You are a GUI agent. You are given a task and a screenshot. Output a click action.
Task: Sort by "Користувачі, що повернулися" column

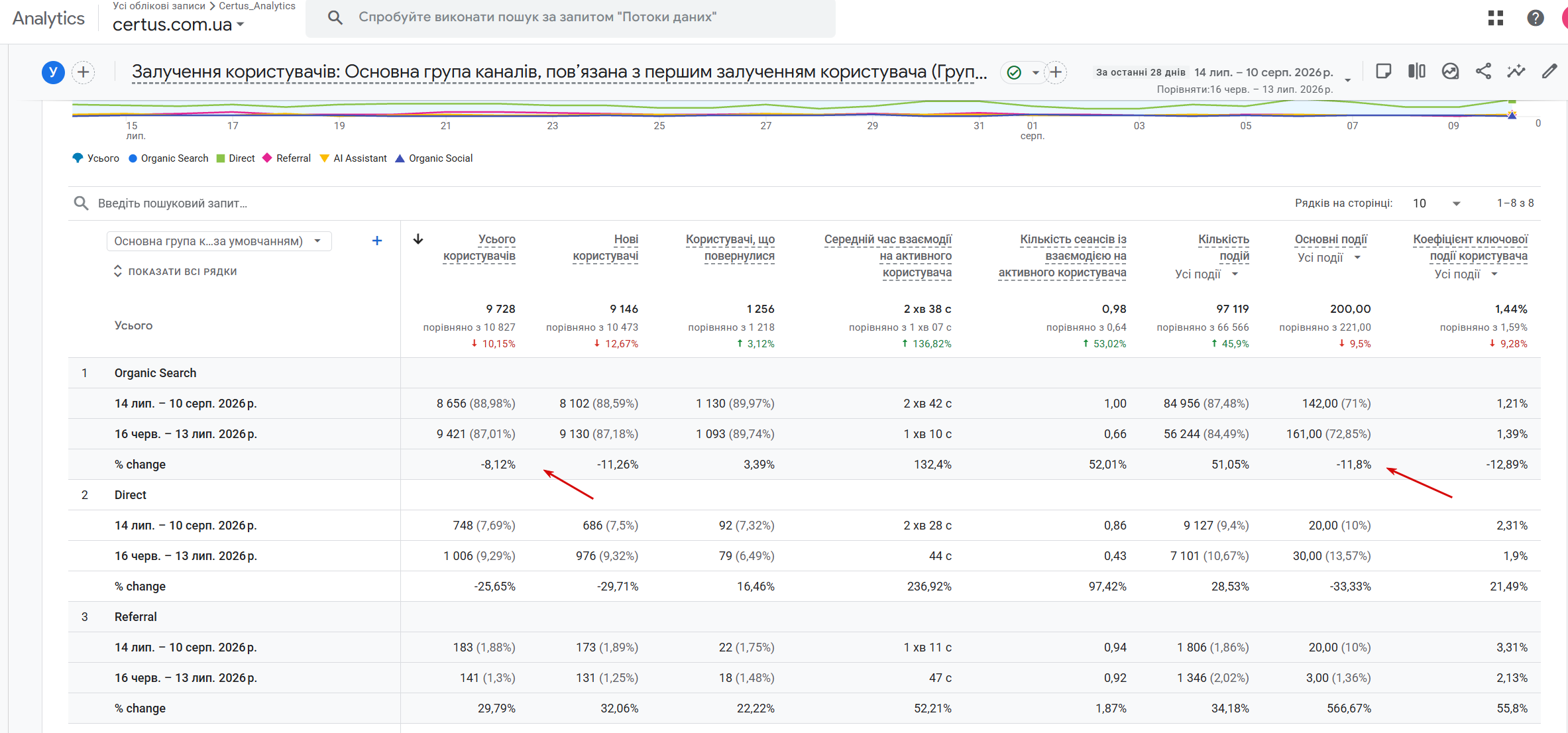click(x=730, y=248)
